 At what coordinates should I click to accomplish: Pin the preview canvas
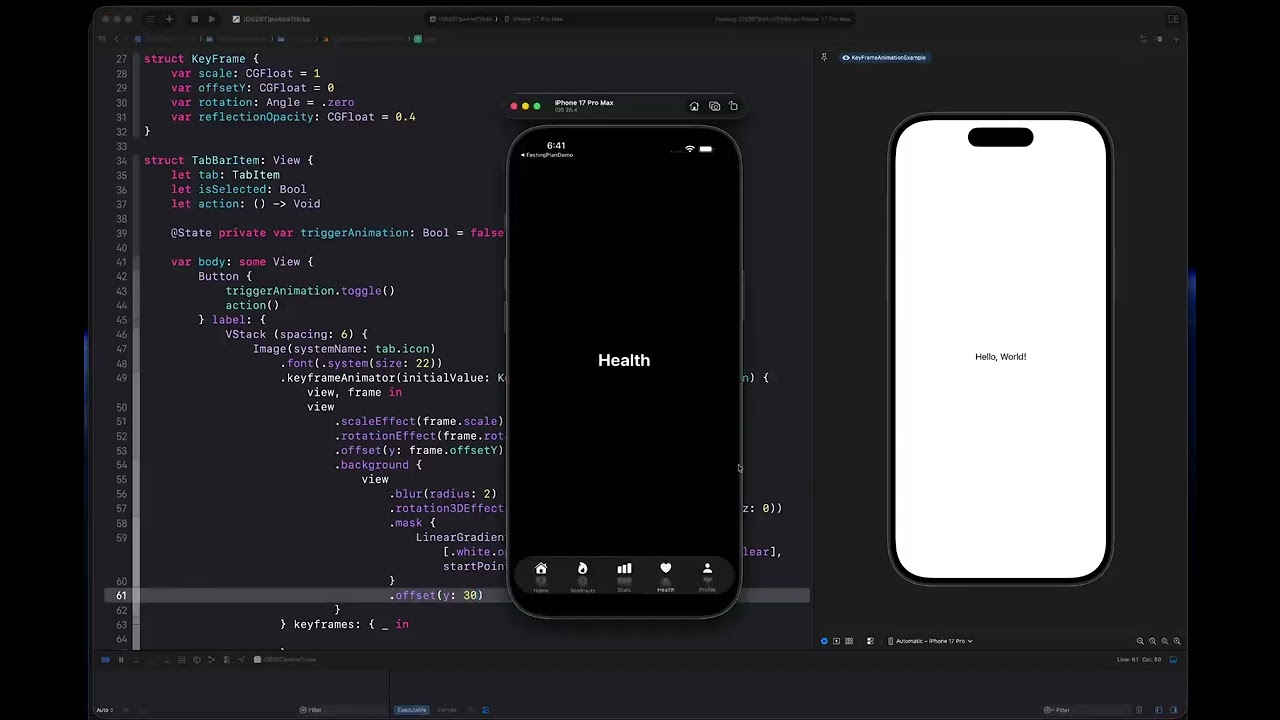pyautogui.click(x=824, y=57)
